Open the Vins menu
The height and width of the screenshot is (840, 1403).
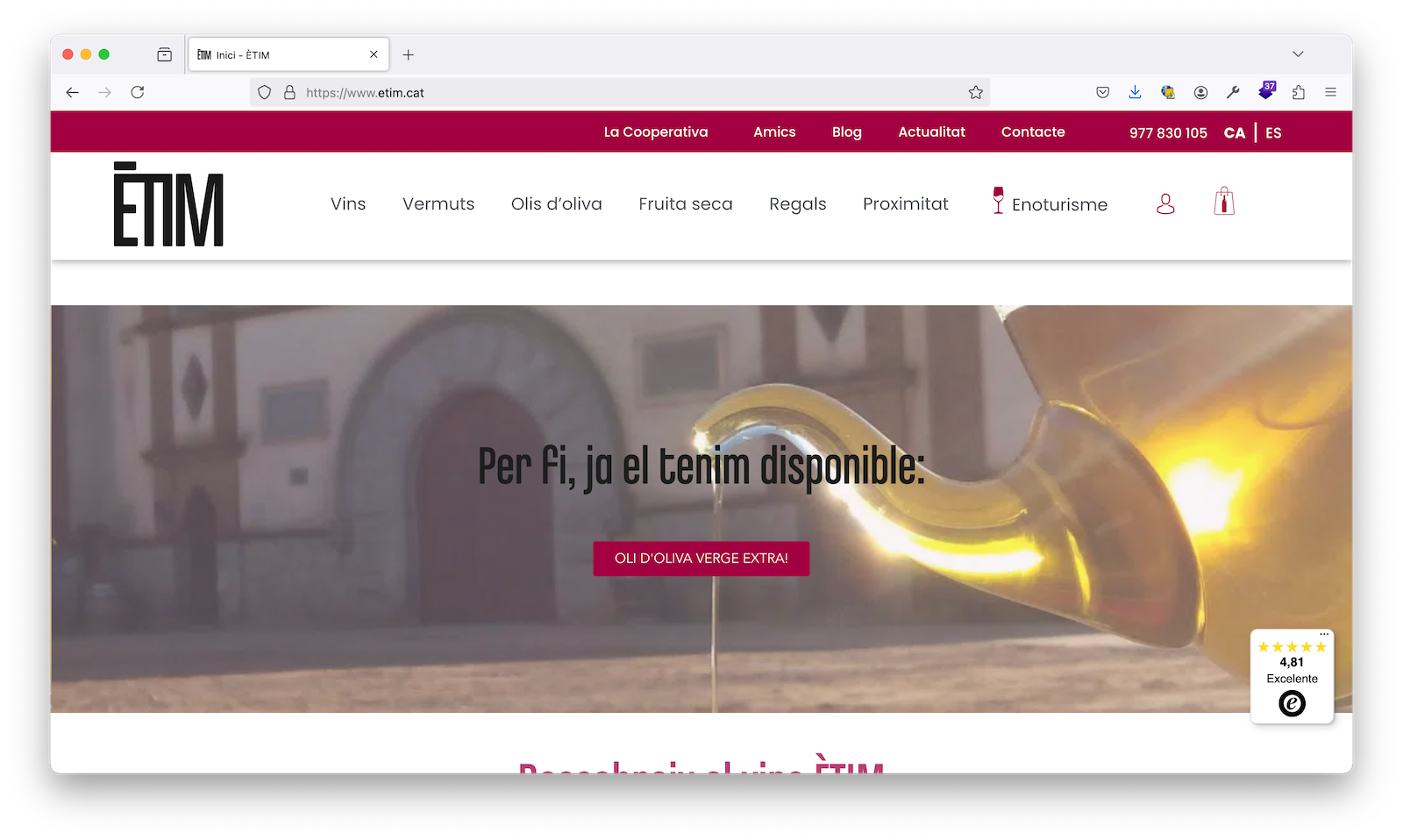348,204
